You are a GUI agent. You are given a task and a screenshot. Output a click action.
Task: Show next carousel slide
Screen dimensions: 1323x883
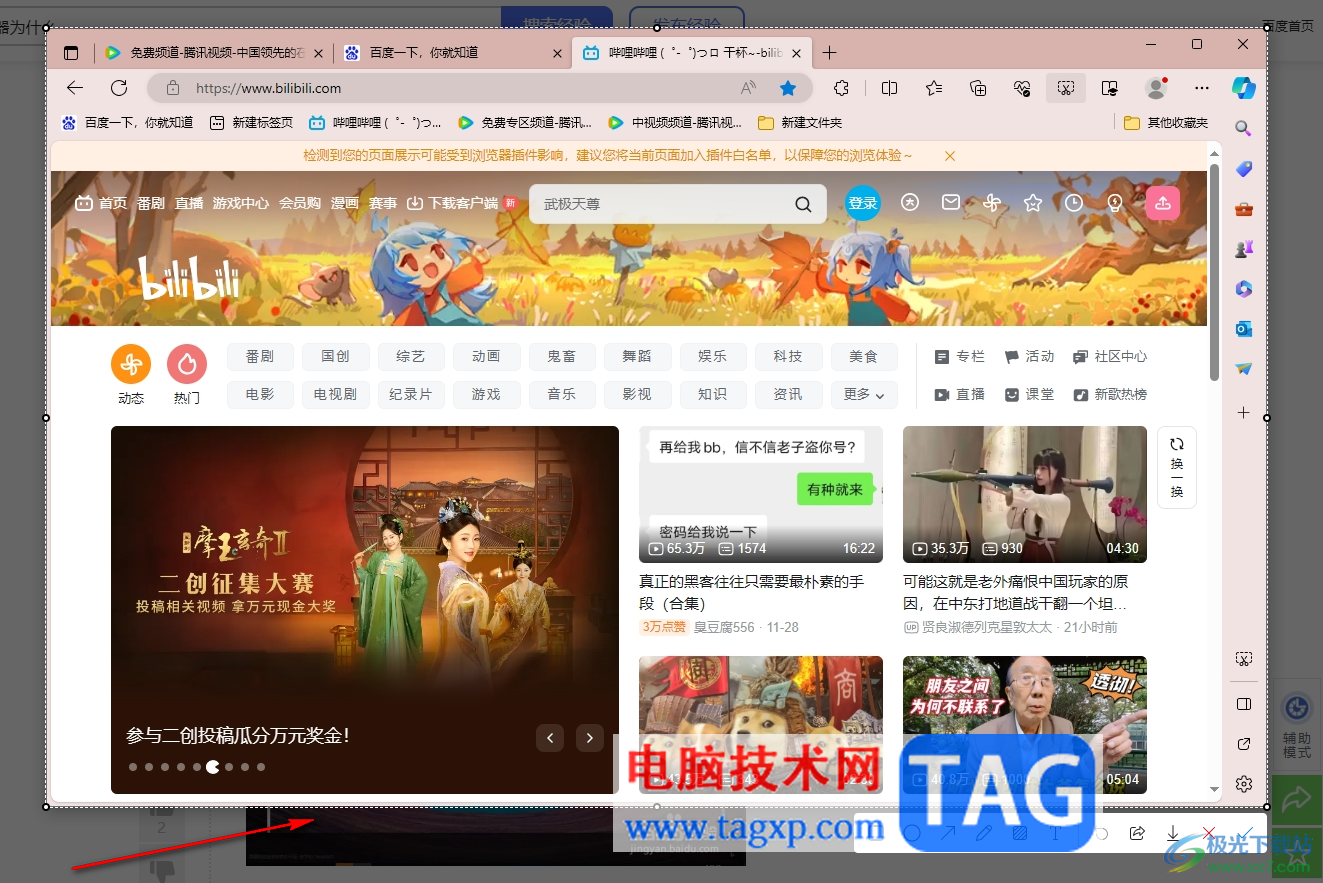click(x=590, y=738)
